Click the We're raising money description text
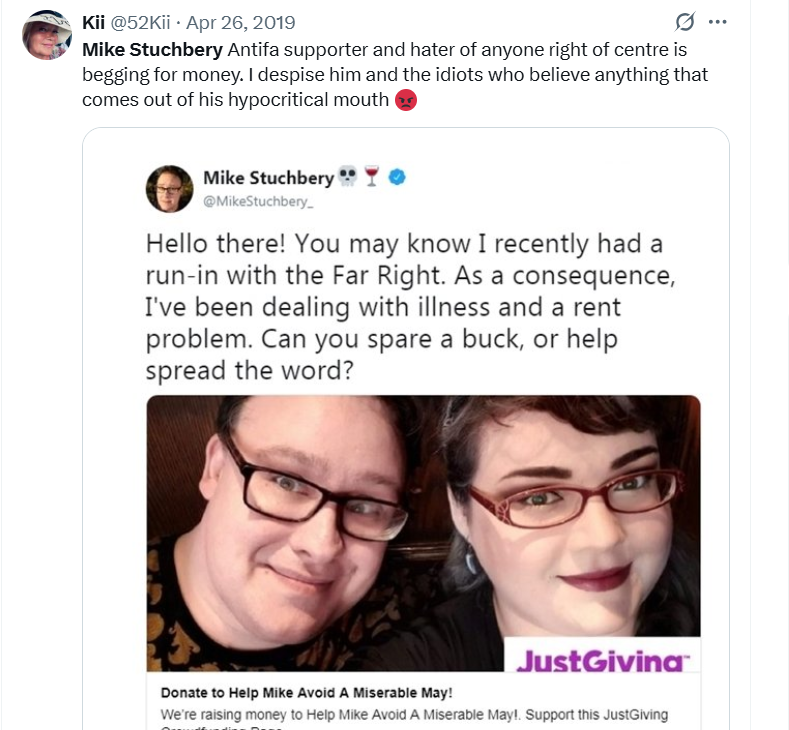This screenshot has width=789, height=730. 414,714
